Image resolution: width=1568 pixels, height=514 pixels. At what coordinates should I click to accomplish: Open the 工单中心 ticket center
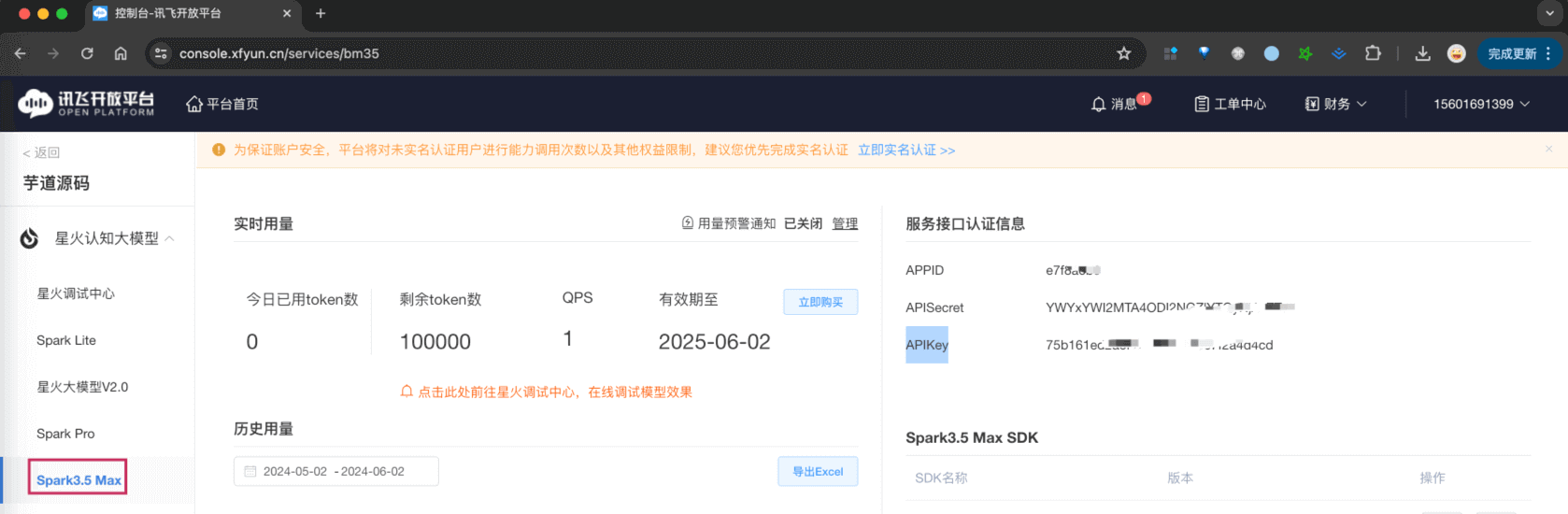coord(1230,104)
